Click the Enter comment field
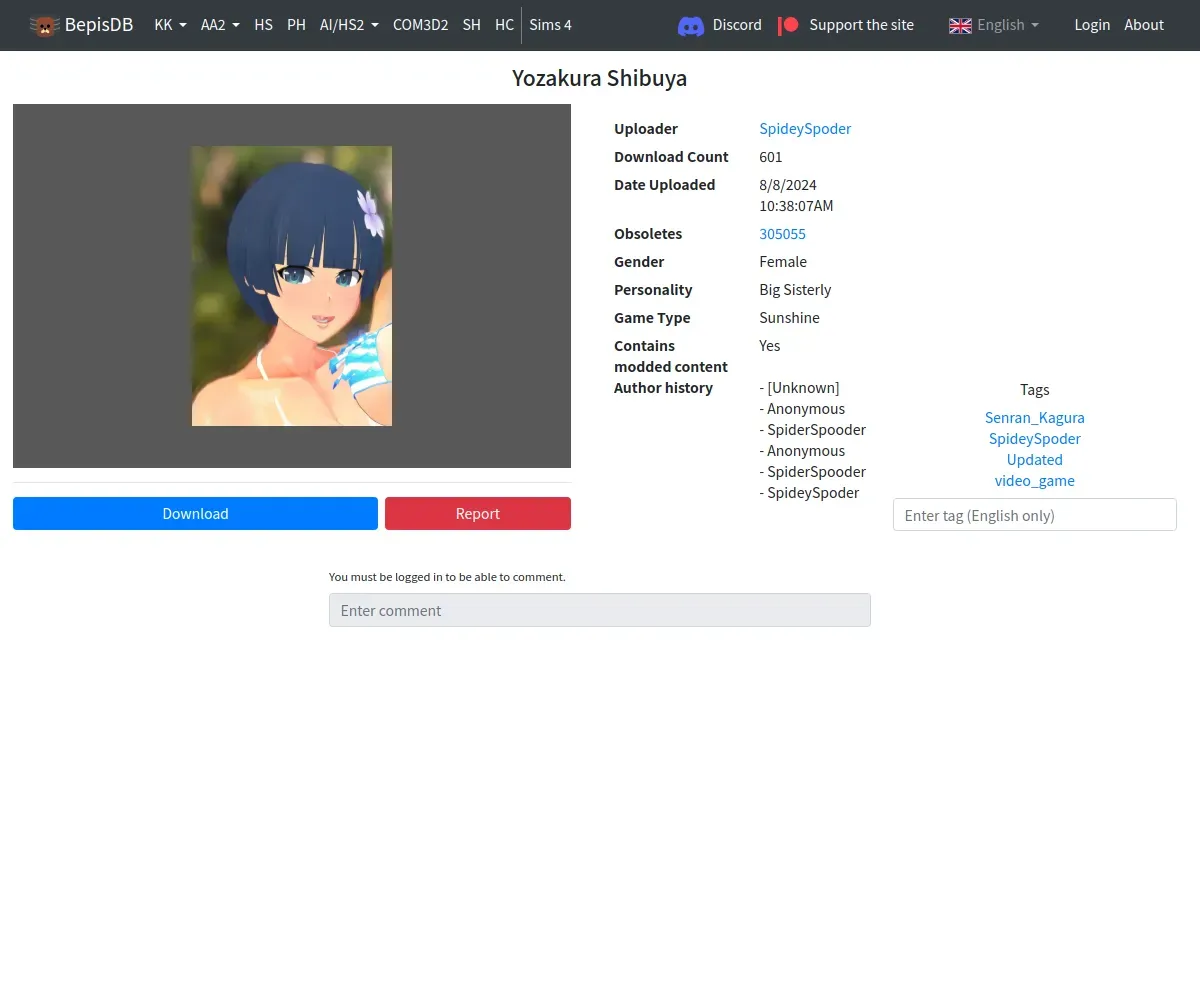 tap(600, 610)
